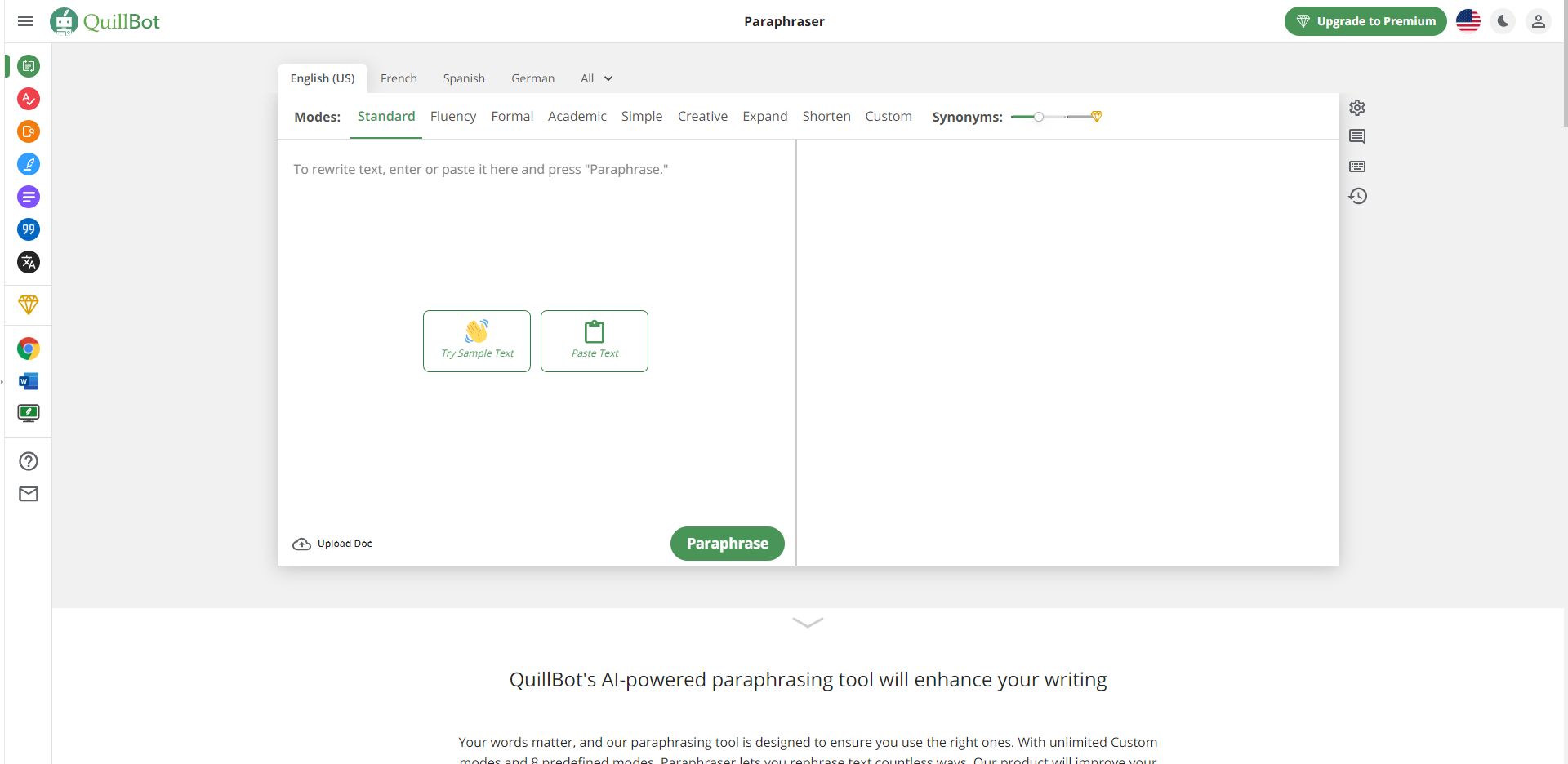Viewport: 1568px width, 764px height.
Task: Open the Plagiarism Checker sidebar icon
Action: tap(29, 131)
